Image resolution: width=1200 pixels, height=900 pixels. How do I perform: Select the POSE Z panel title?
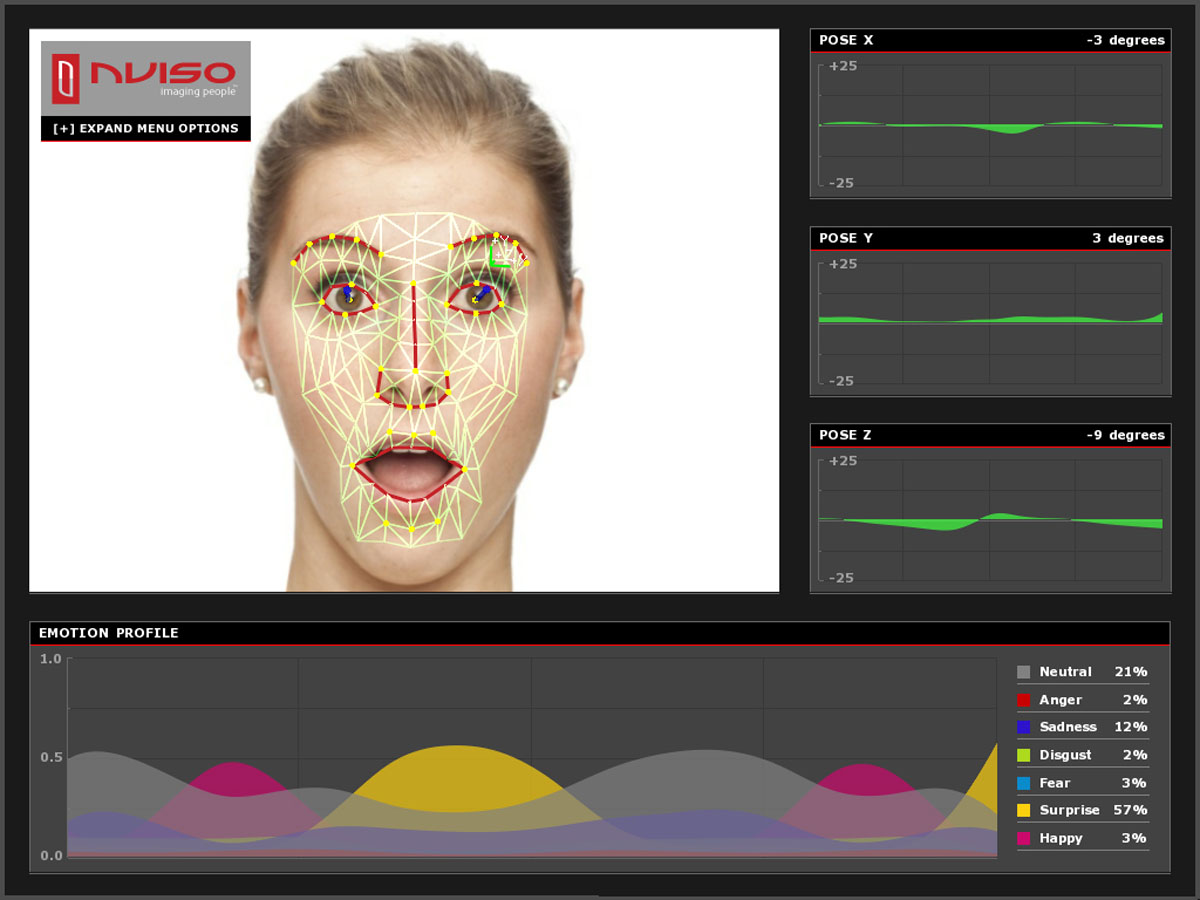click(846, 435)
